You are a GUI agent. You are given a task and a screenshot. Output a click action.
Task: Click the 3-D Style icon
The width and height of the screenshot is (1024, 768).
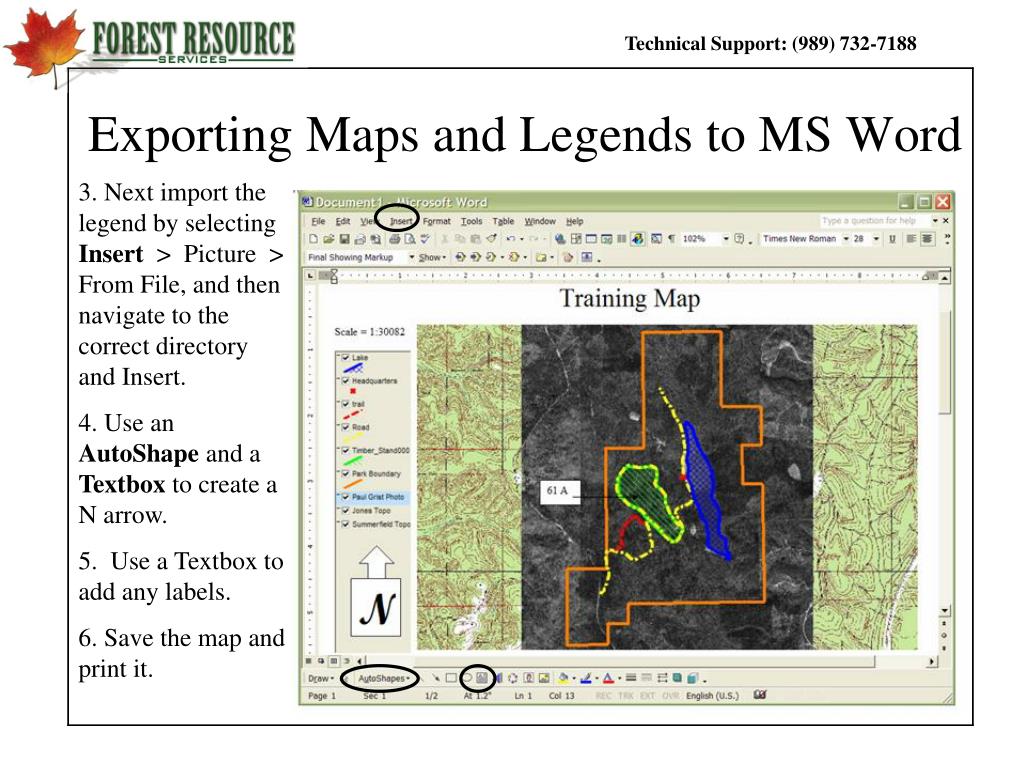(x=692, y=678)
